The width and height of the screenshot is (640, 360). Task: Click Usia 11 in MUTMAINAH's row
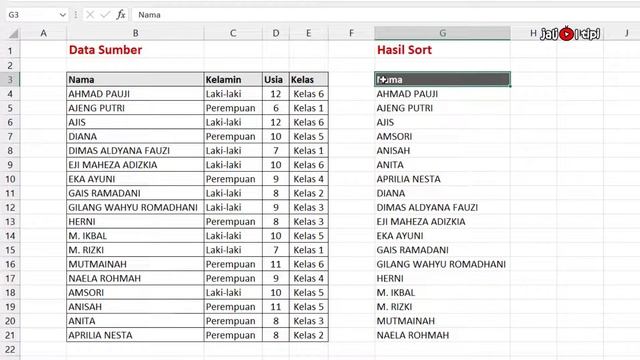(276, 264)
